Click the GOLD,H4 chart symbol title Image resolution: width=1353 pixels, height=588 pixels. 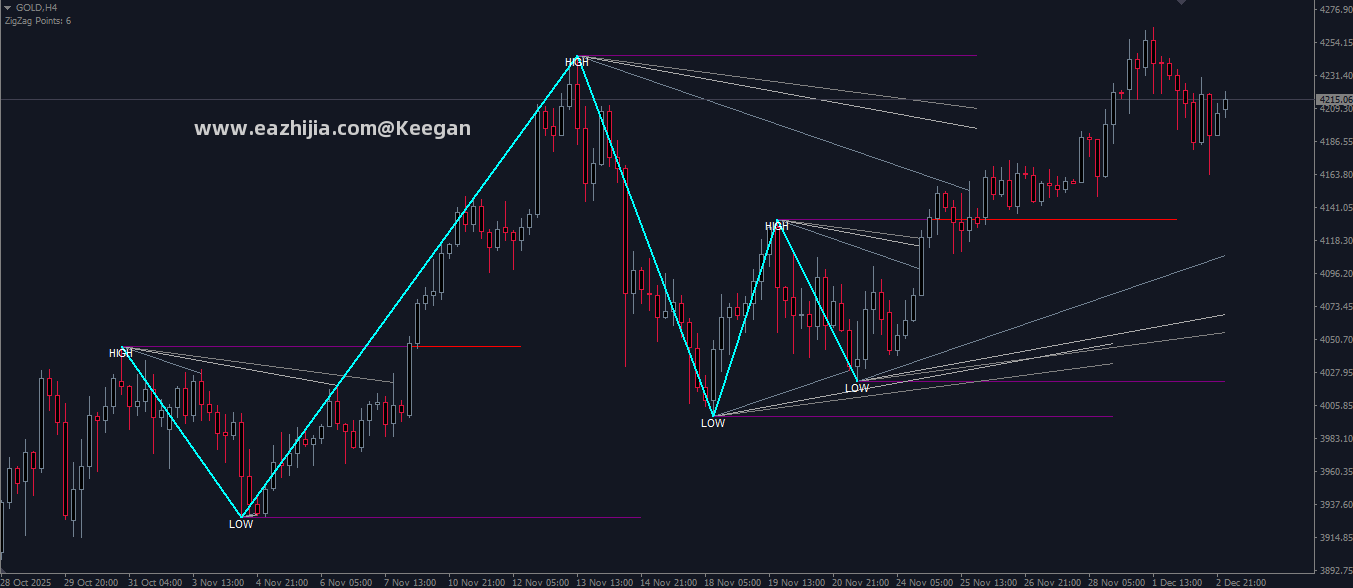(35, 7)
